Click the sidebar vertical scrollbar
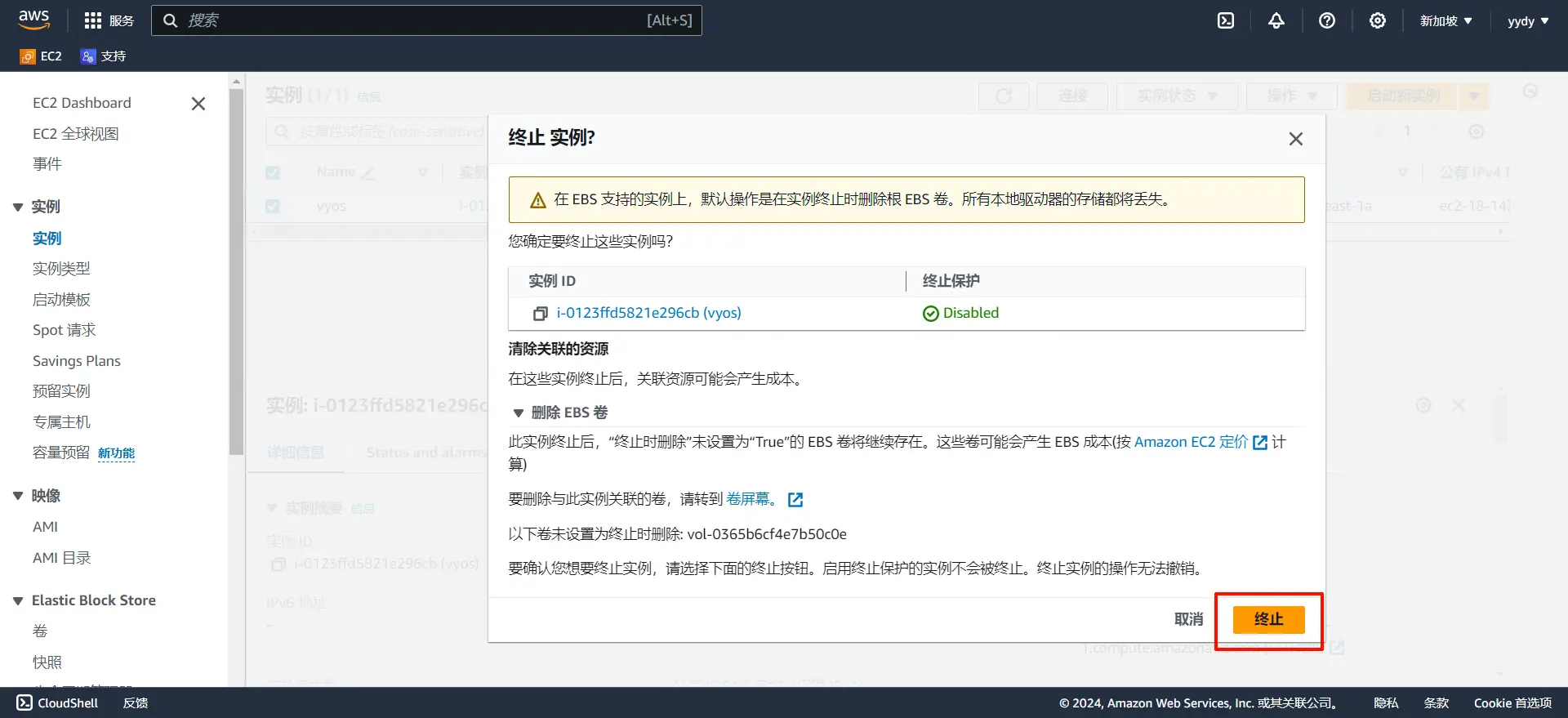 (236, 271)
